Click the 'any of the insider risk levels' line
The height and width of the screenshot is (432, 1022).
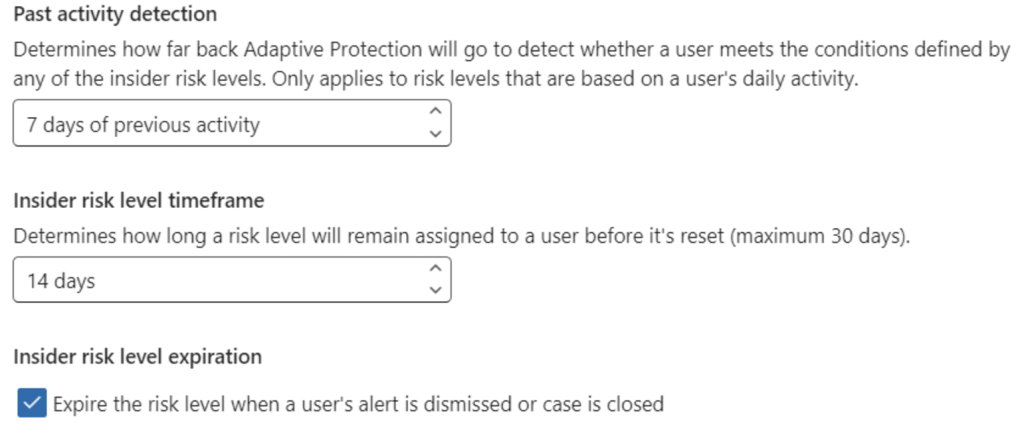[x=435, y=81]
